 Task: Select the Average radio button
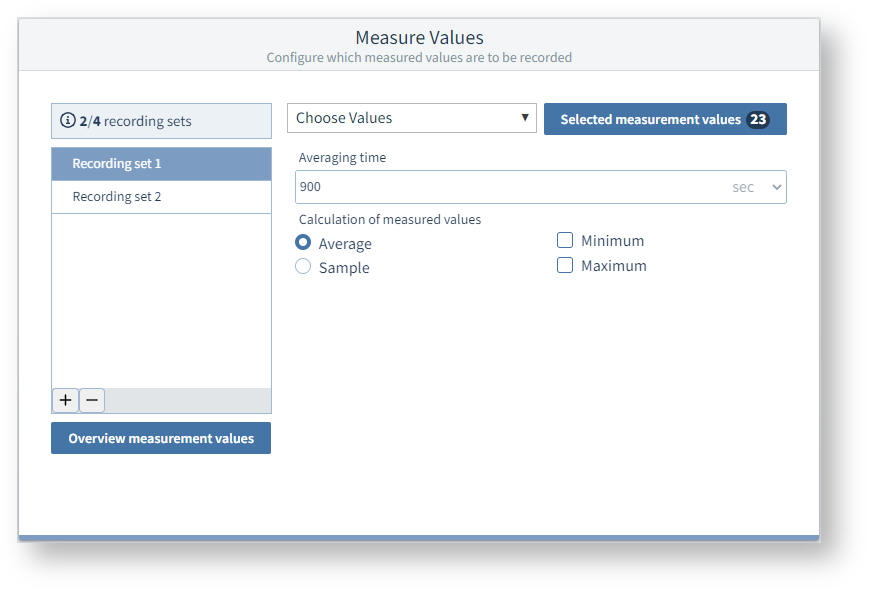tap(303, 243)
